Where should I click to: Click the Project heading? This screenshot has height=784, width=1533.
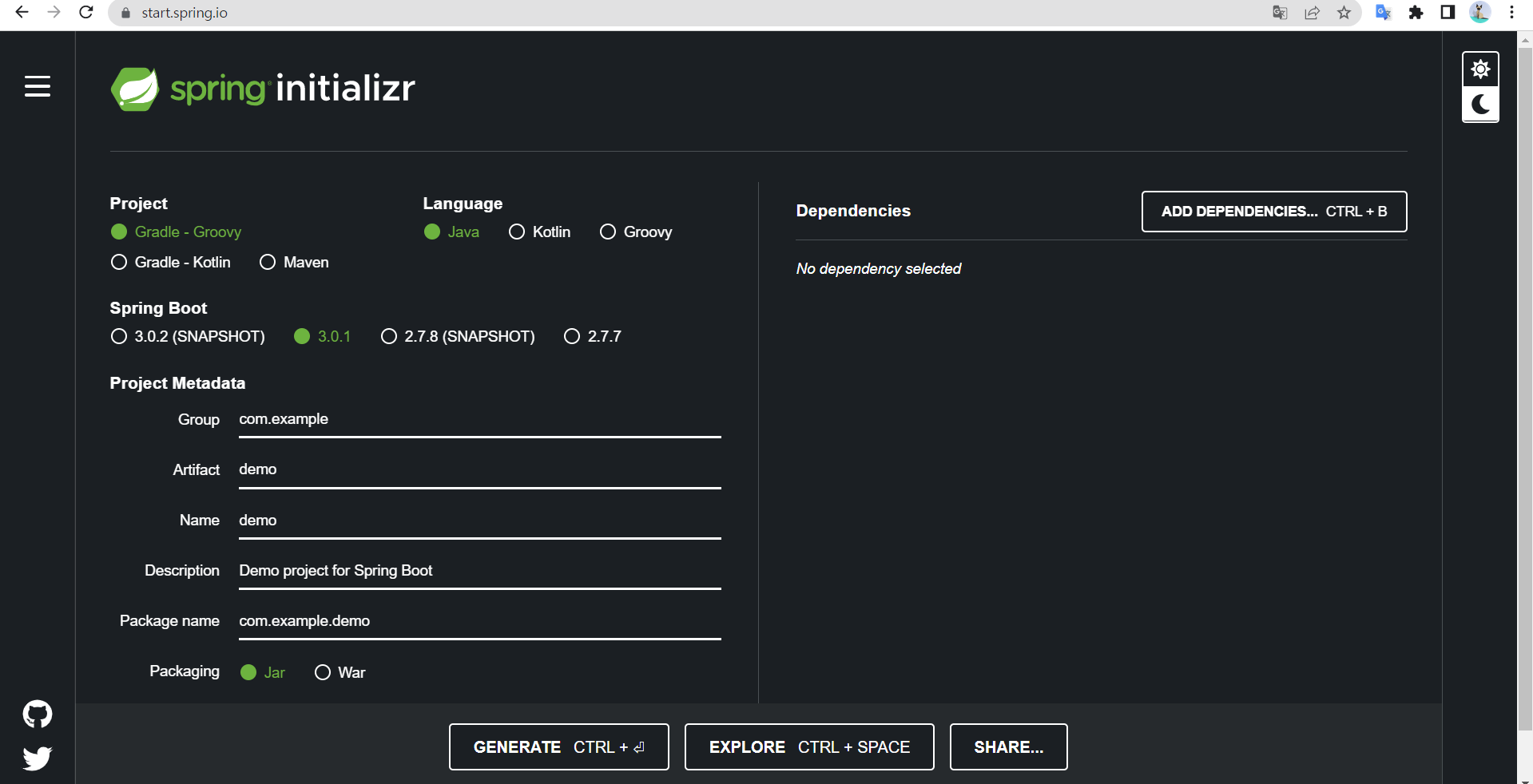[139, 204]
